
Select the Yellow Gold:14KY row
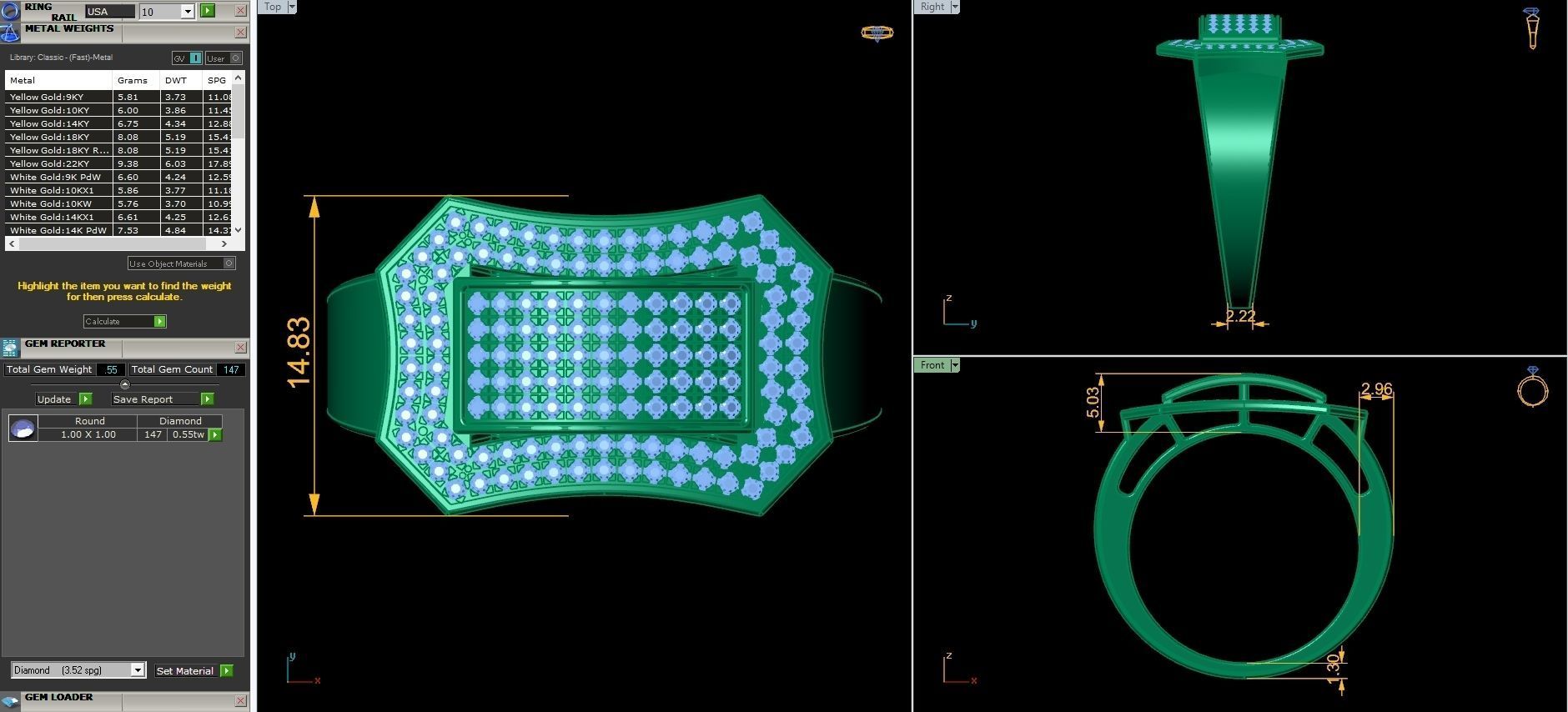[x=118, y=123]
